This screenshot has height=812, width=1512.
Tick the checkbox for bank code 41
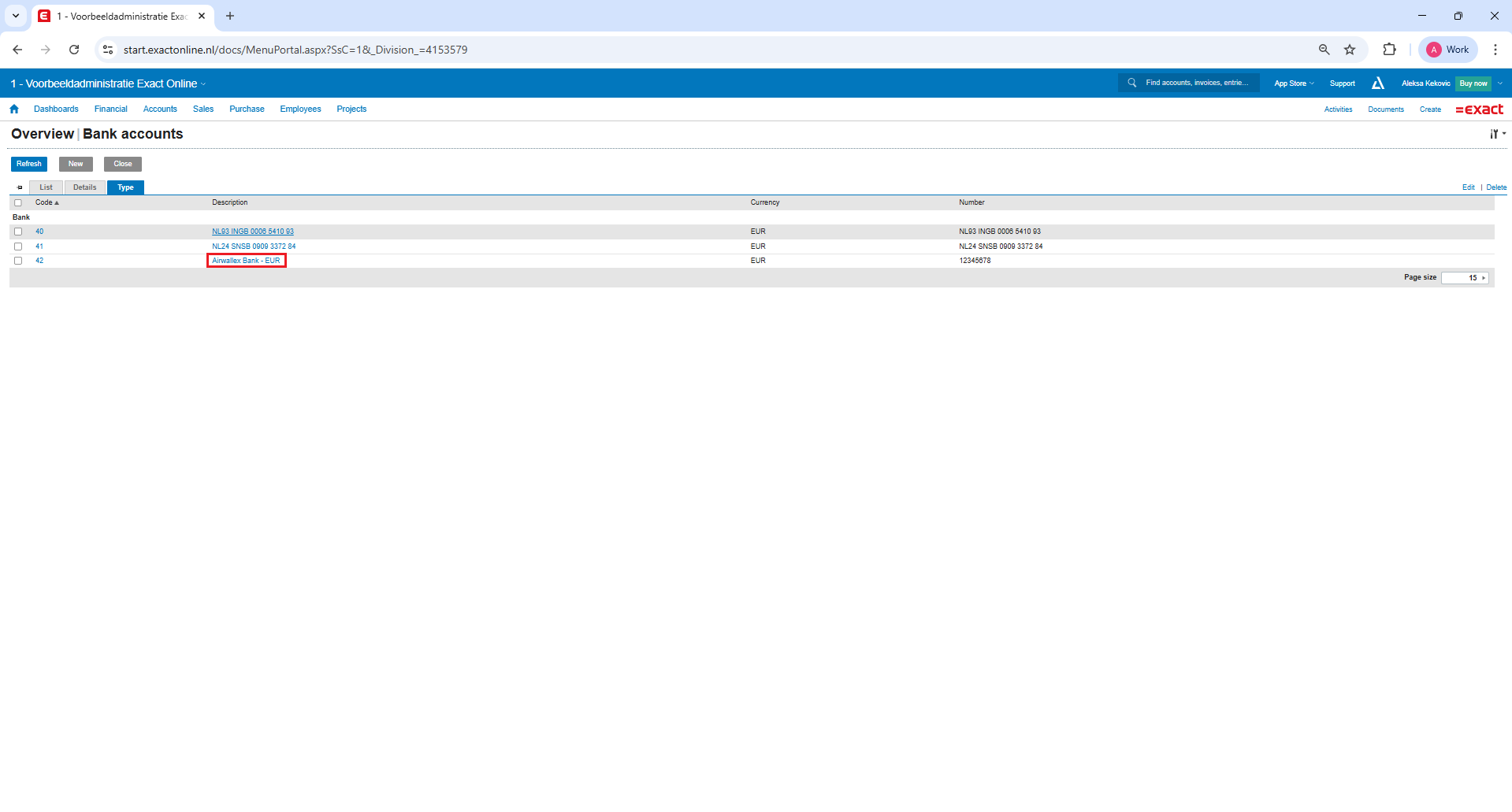pyautogui.click(x=18, y=247)
